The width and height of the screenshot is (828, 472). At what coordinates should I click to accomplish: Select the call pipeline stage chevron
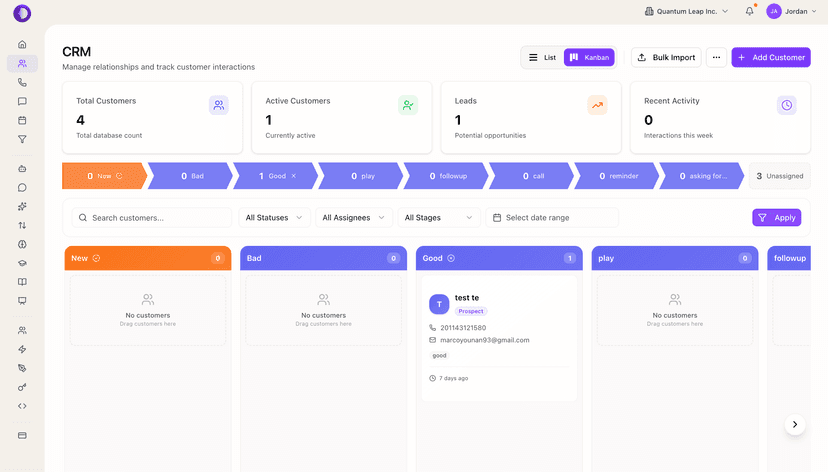click(x=532, y=176)
